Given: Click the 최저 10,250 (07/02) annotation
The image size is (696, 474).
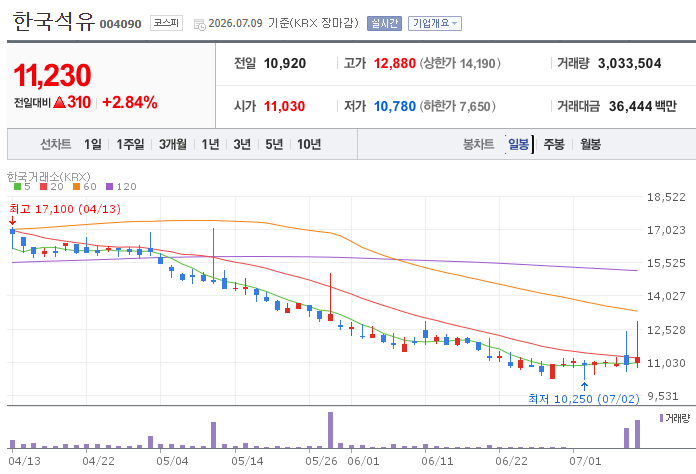Looking at the screenshot, I should [x=584, y=399].
